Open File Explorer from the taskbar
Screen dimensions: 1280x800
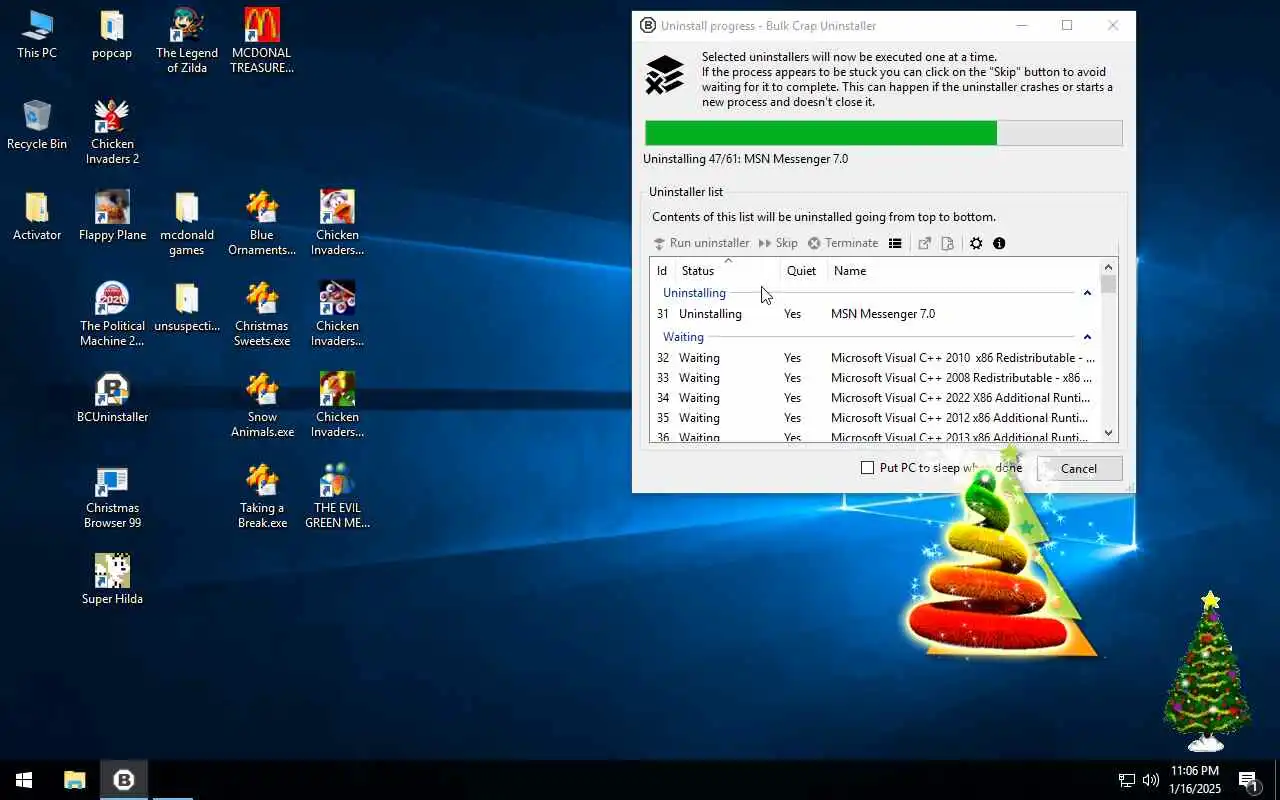click(x=74, y=780)
